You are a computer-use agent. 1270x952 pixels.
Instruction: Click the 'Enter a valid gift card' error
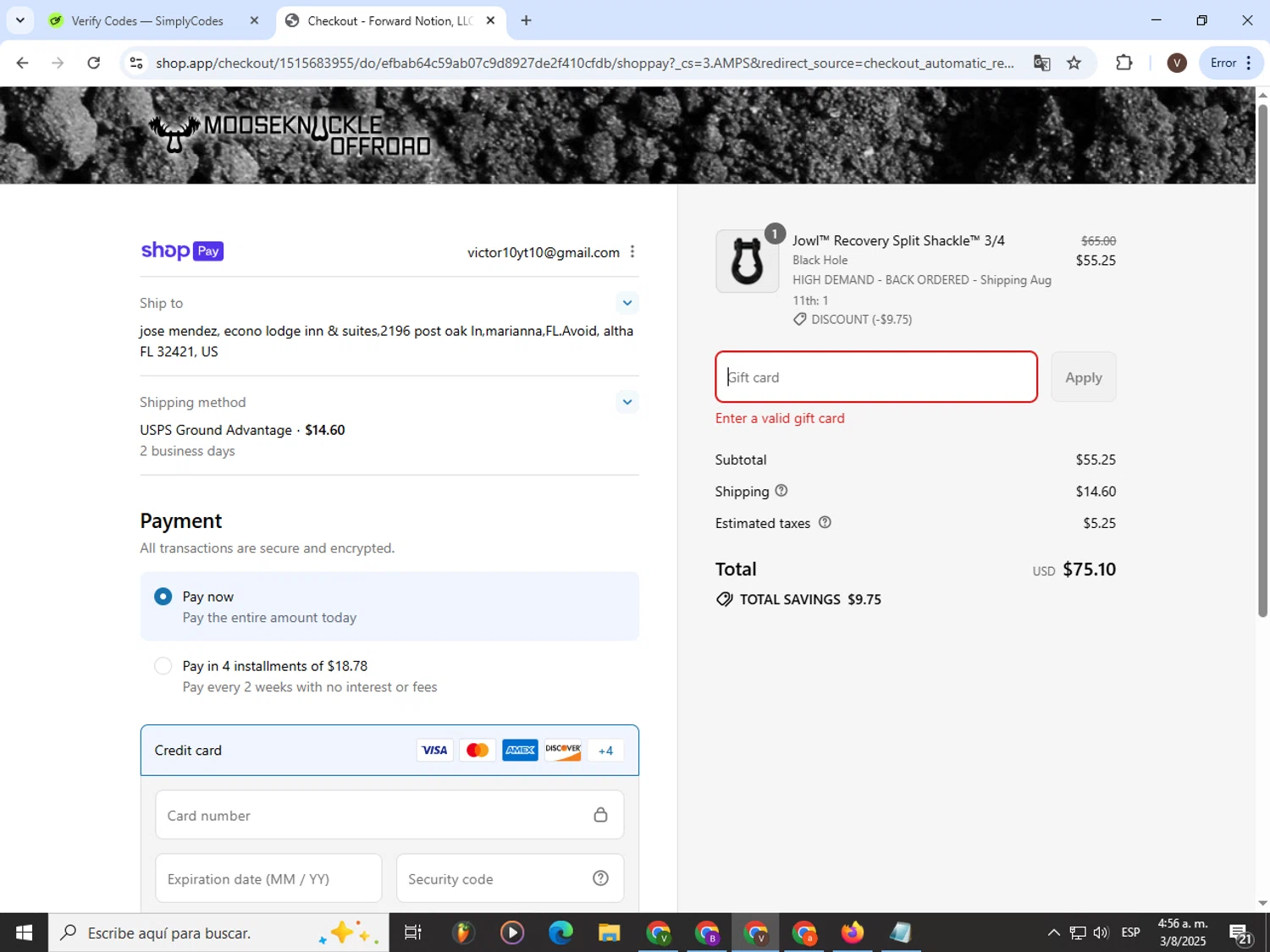click(x=780, y=418)
